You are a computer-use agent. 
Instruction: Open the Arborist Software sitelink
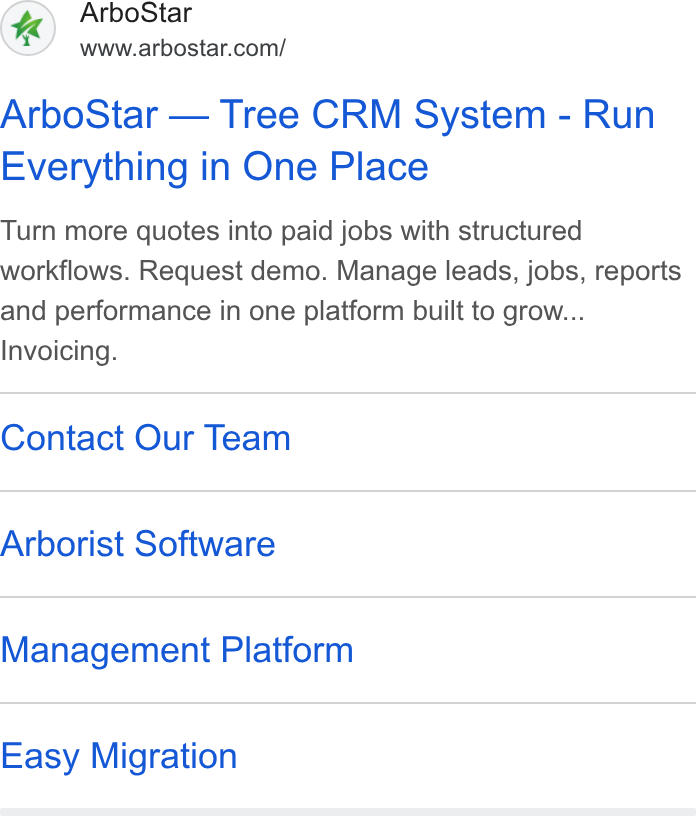point(137,544)
